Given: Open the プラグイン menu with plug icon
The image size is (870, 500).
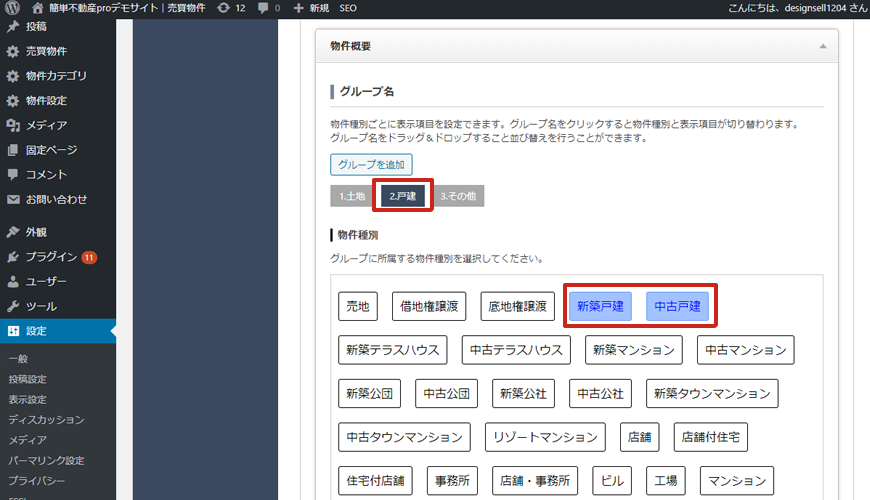Looking at the screenshot, I should point(50,257).
